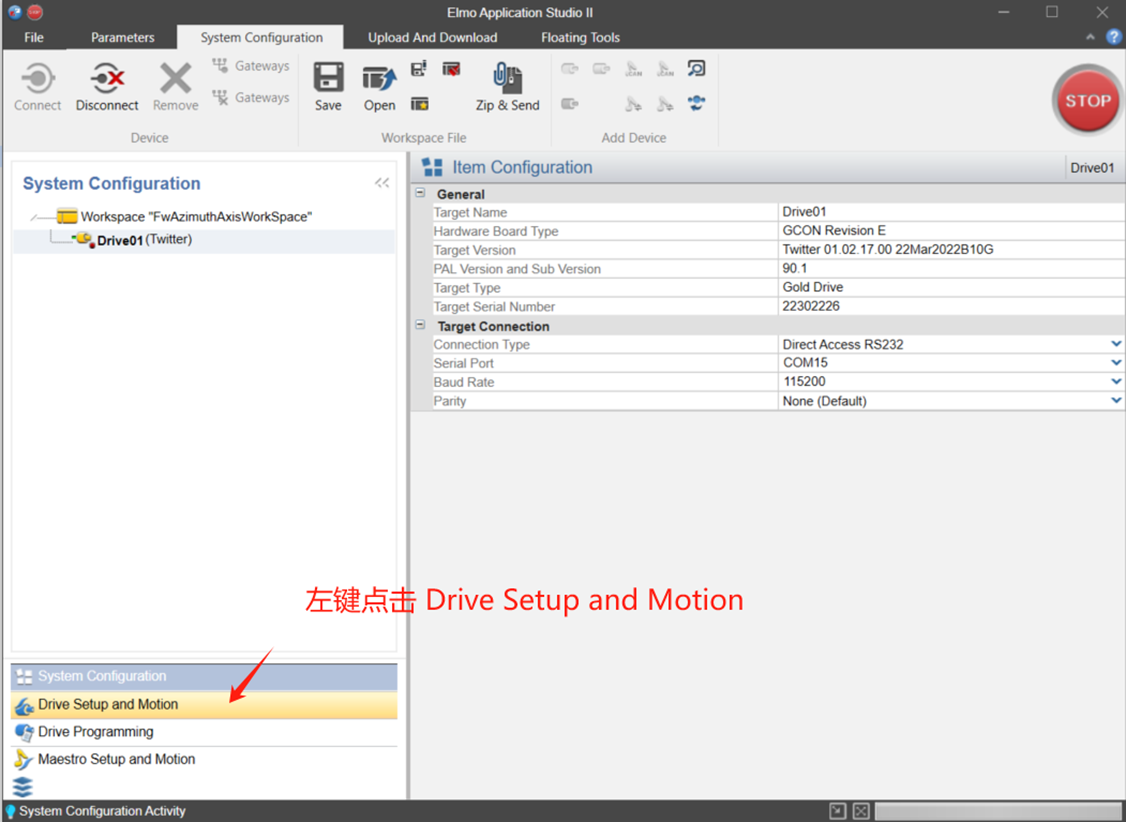Switch to the Parameters tab
The image size is (1126, 822).
pyautogui.click(x=123, y=37)
